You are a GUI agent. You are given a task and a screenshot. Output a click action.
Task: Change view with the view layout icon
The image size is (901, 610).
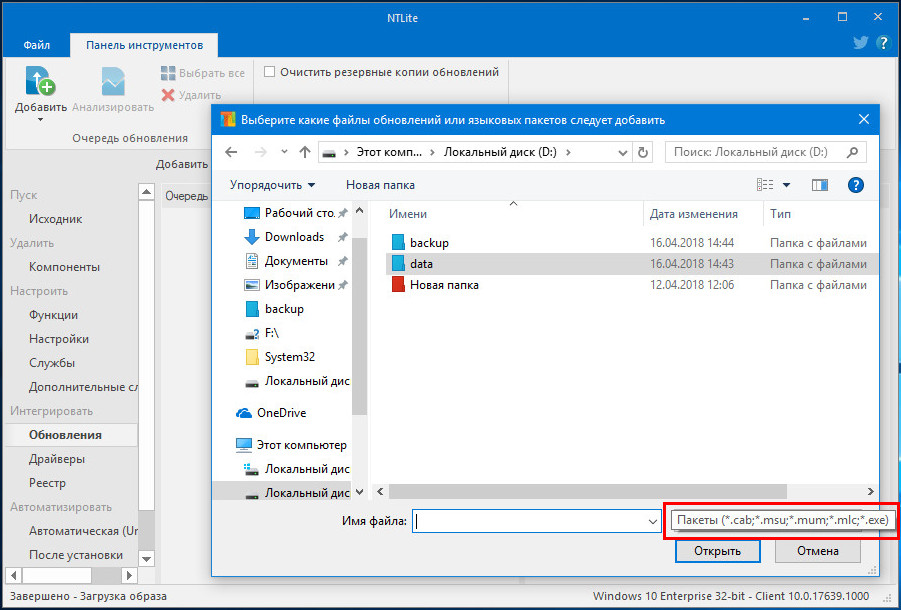[x=765, y=185]
